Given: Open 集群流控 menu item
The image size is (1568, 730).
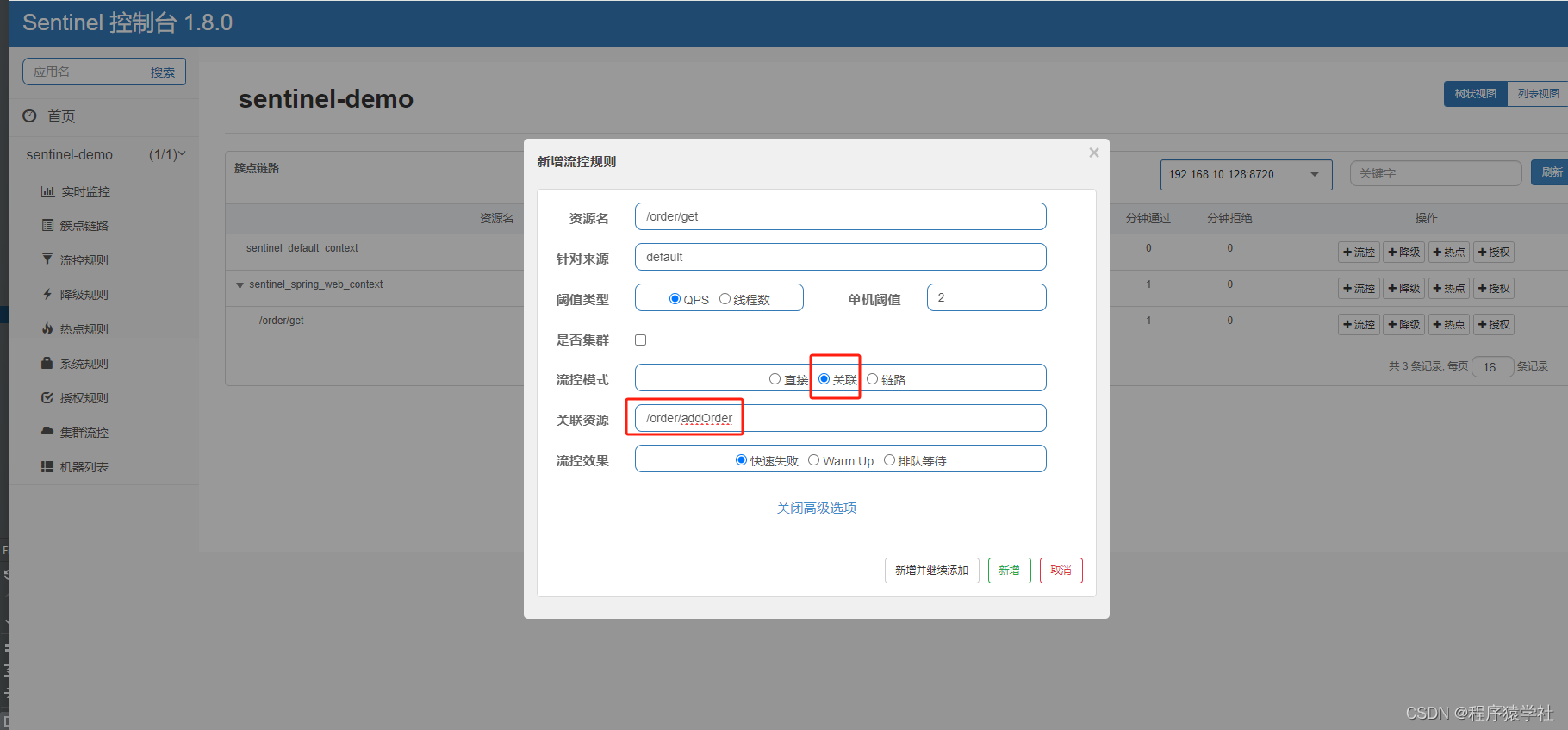Looking at the screenshot, I should click(x=84, y=432).
